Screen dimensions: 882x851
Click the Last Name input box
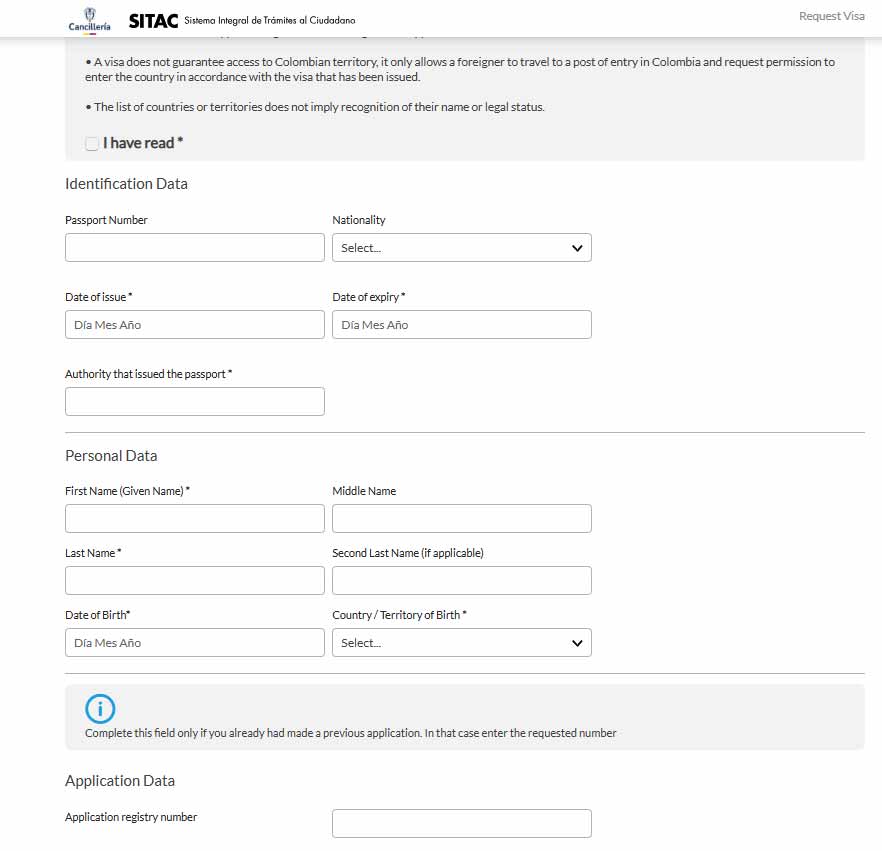[195, 580]
